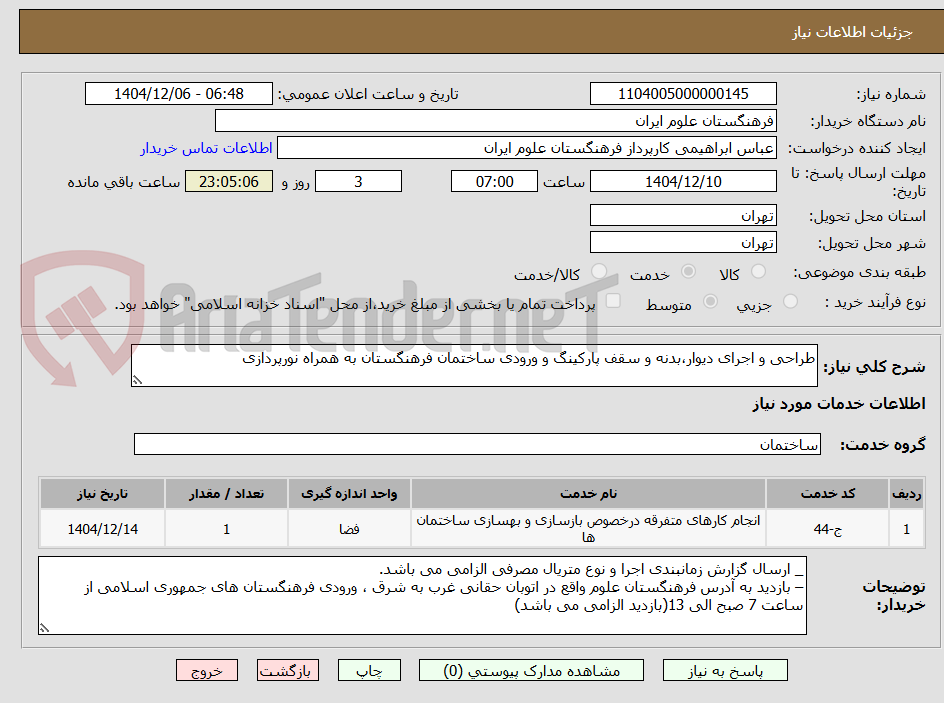Click مشاهده مدارک پیوستی (0) button
This screenshot has height=703, width=944.
(531, 670)
